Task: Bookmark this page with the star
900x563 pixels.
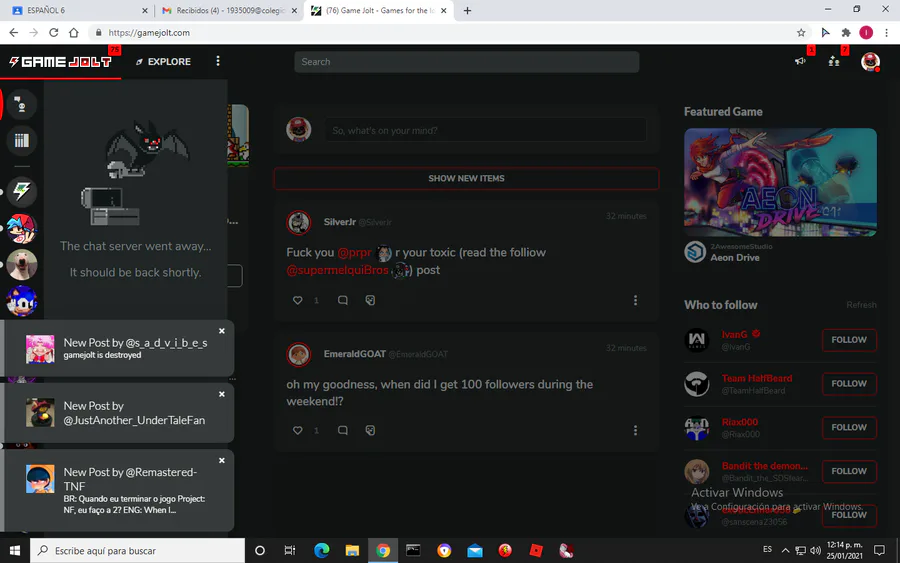Action: point(801,33)
